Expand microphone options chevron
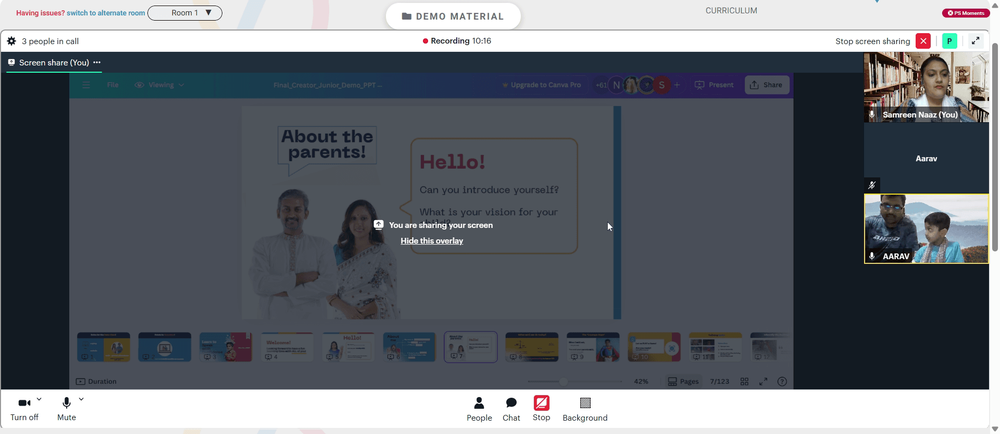This screenshot has width=1000, height=434. (x=81, y=400)
